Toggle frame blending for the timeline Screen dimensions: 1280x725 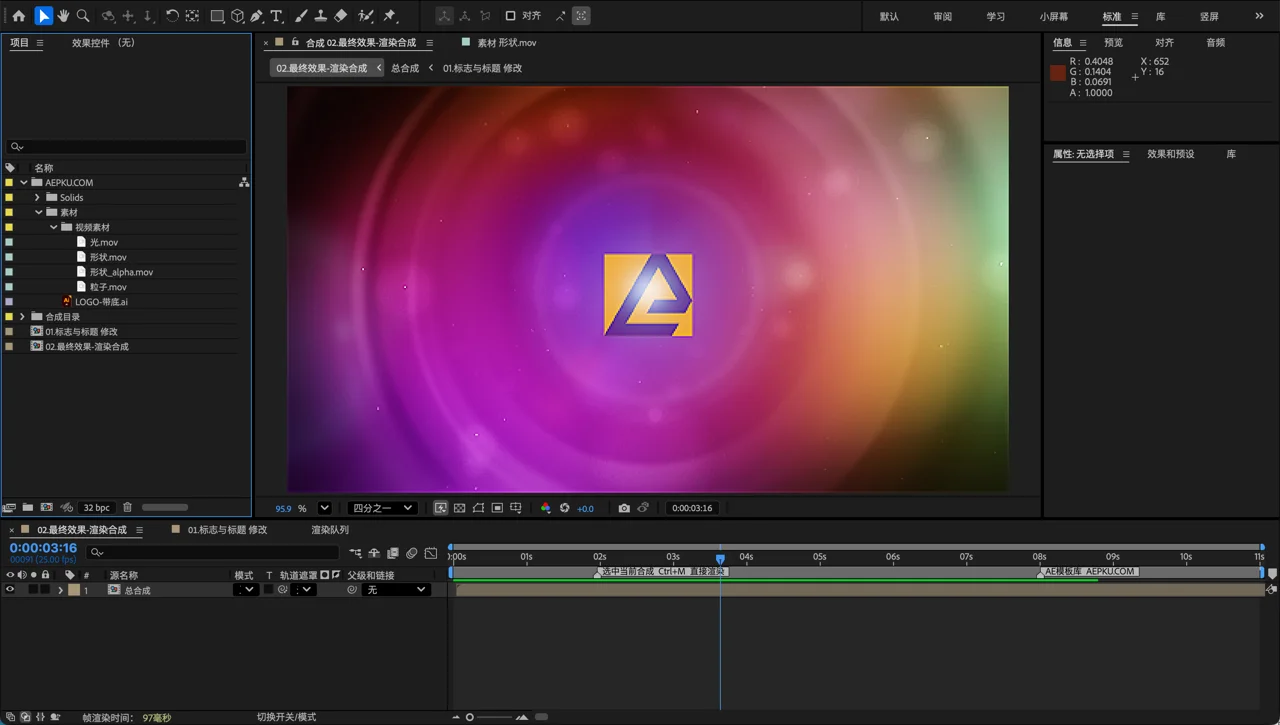393,553
